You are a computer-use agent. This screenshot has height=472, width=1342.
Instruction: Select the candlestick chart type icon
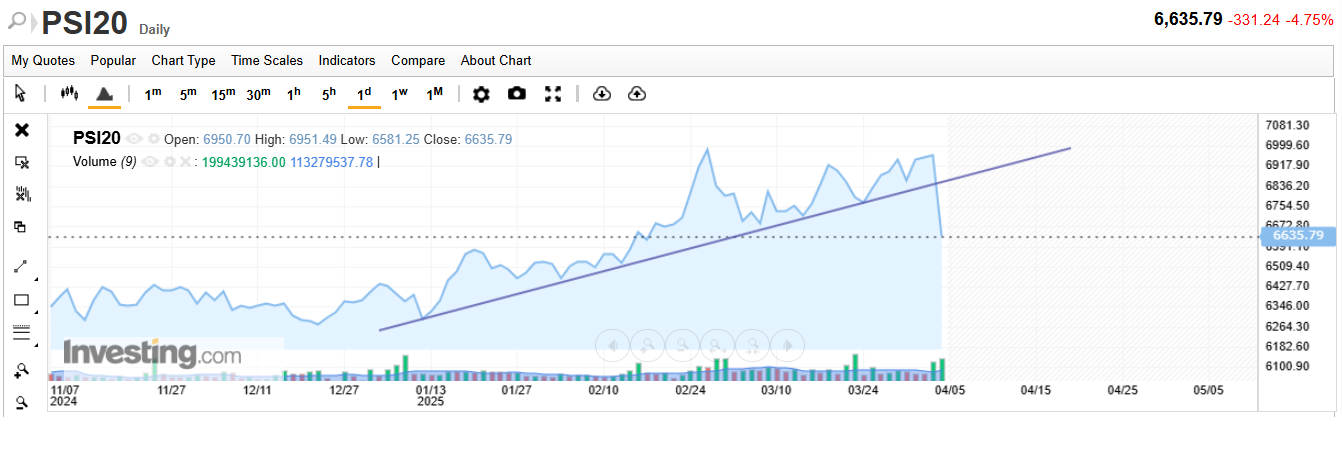coord(69,93)
